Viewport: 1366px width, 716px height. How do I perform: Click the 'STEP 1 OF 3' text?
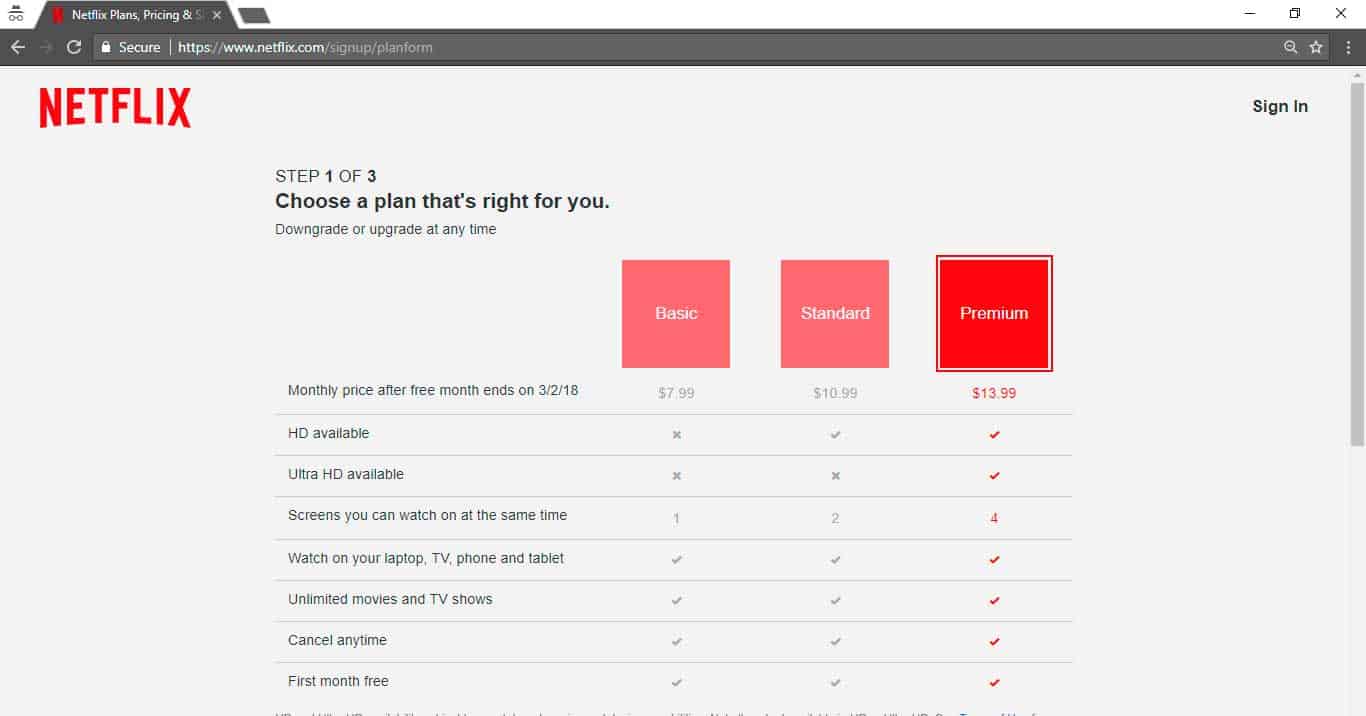point(326,177)
